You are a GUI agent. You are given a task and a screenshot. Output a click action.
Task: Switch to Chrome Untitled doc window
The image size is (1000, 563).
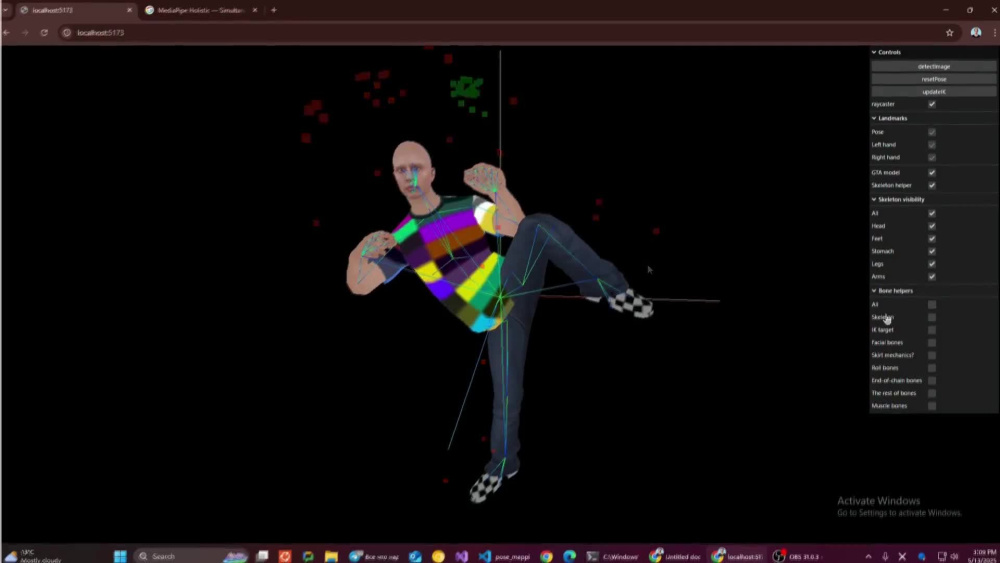675,556
